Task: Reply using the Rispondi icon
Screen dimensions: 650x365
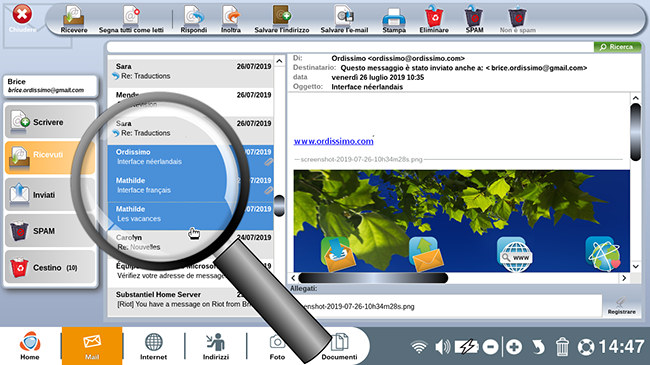Action: [x=194, y=19]
